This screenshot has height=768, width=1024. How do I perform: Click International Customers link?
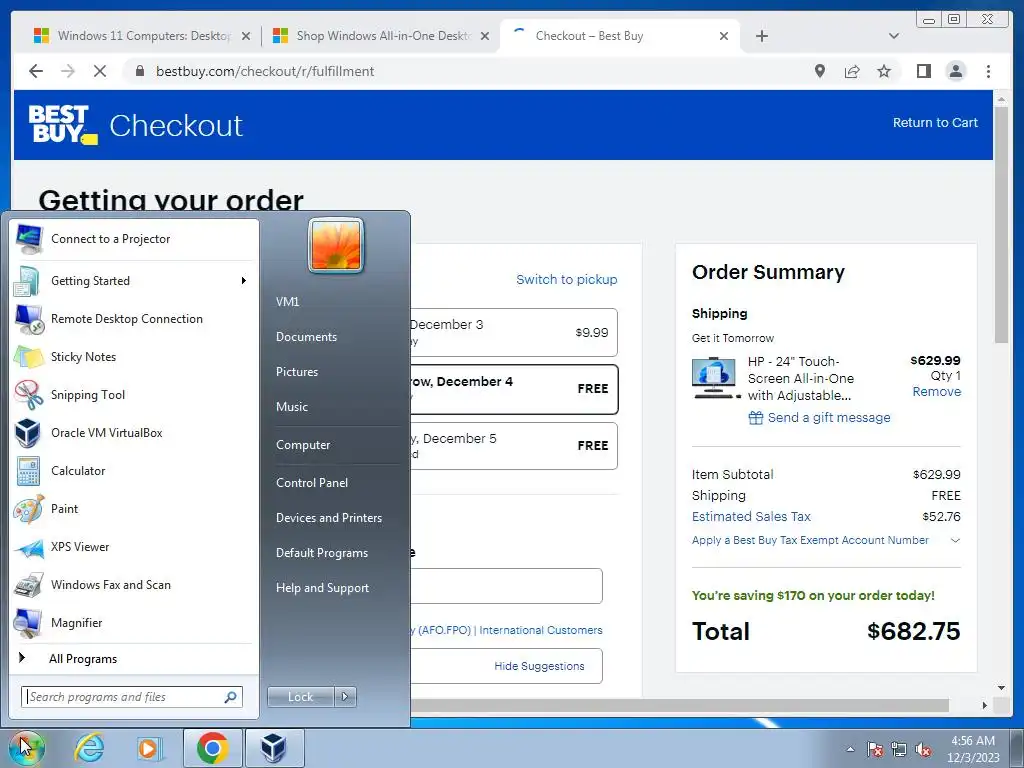pos(541,630)
